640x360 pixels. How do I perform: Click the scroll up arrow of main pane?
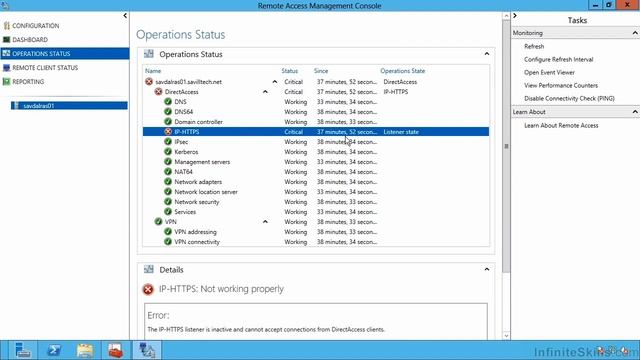[506, 16]
